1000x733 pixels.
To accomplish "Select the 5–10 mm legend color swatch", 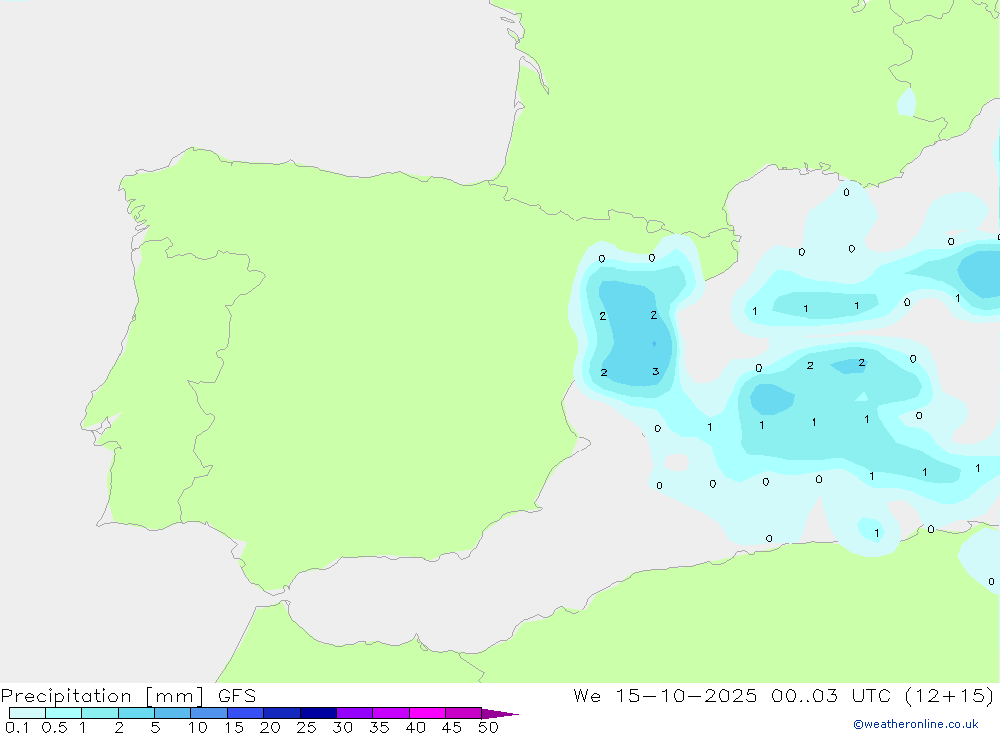I will (x=173, y=713).
